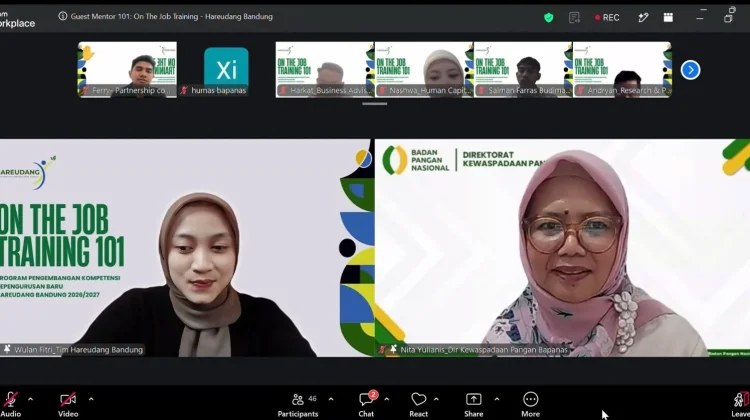Image resolution: width=750 pixels, height=420 pixels.
Task: Click Nita Yulianis name label
Action: point(484,350)
